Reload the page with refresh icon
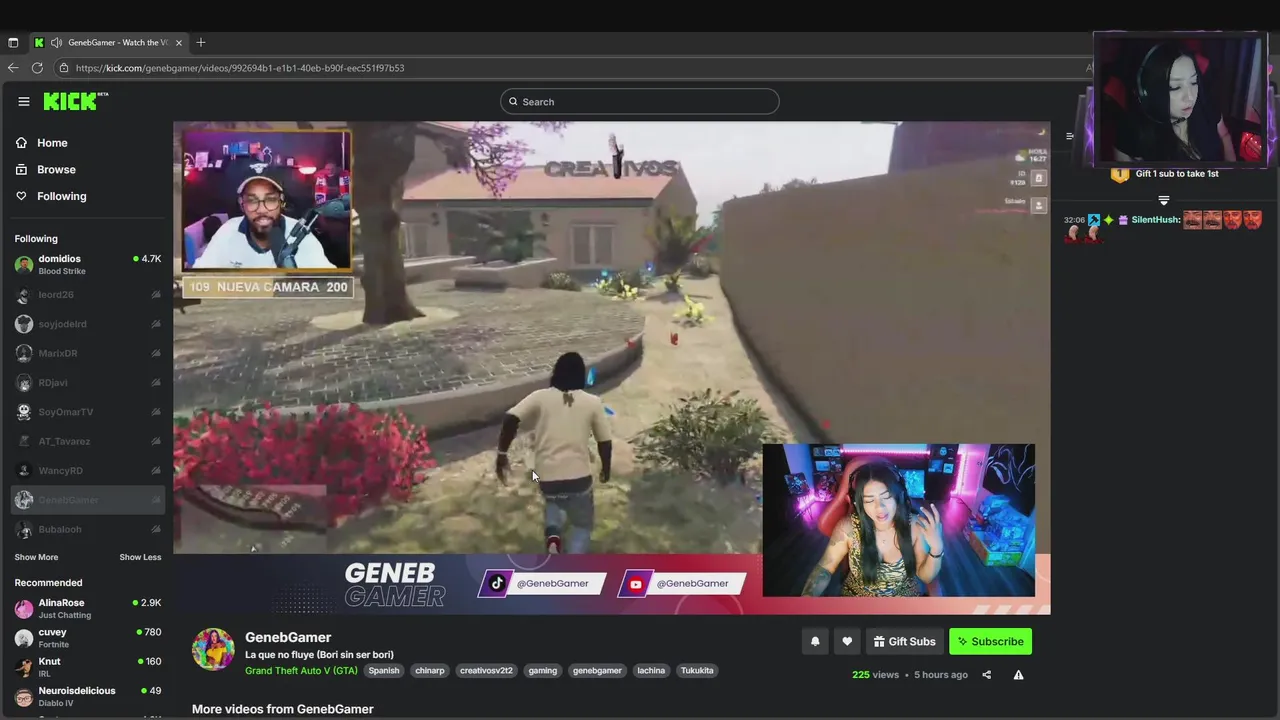The height and width of the screenshot is (720, 1280). coord(37,68)
